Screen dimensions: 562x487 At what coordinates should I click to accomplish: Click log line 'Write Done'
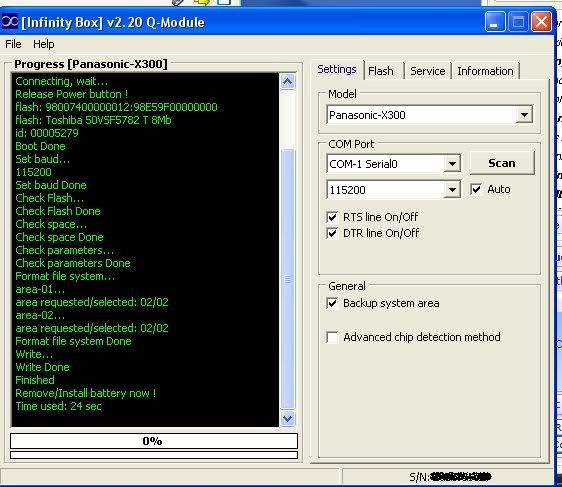pos(43,367)
